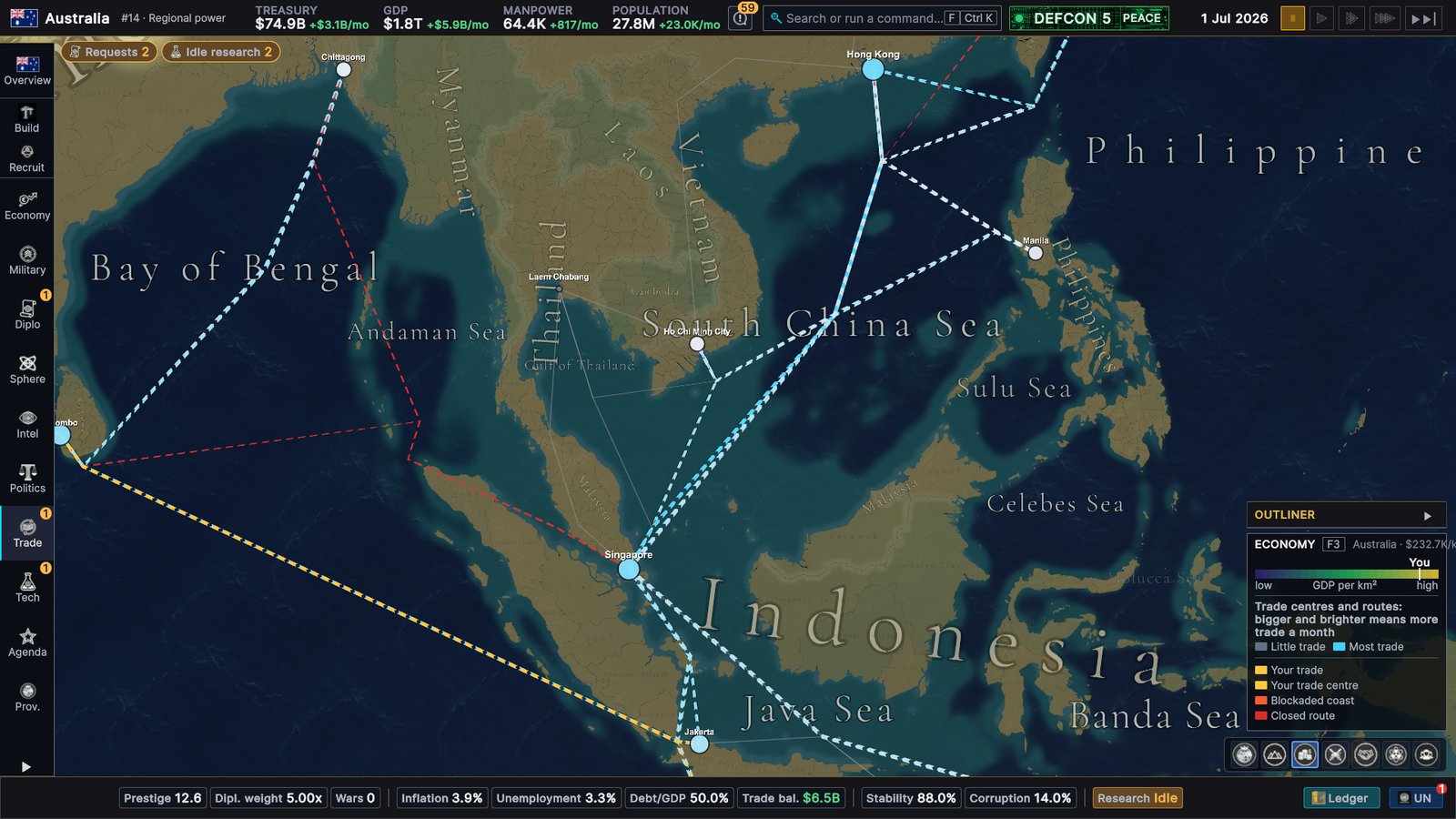
Task: Open the Tech sidebar panel
Action: click(27, 588)
